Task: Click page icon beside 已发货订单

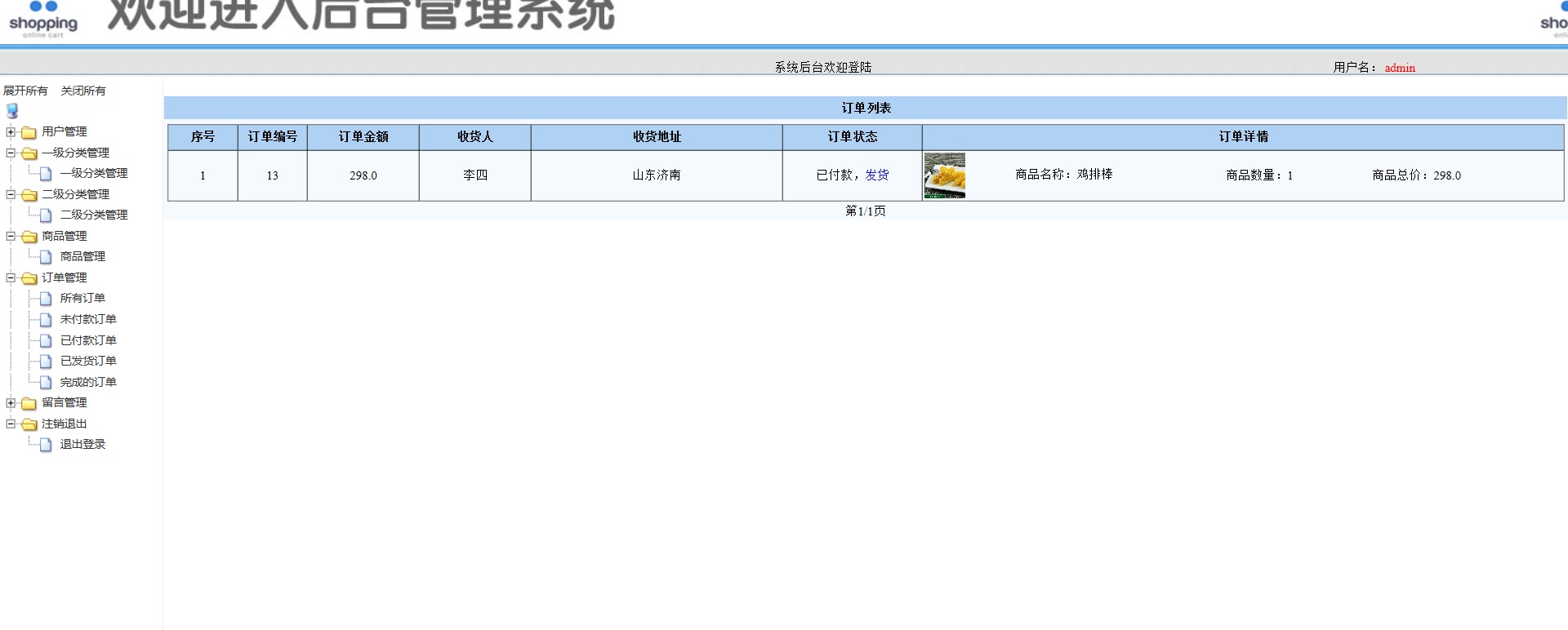Action: (46, 362)
